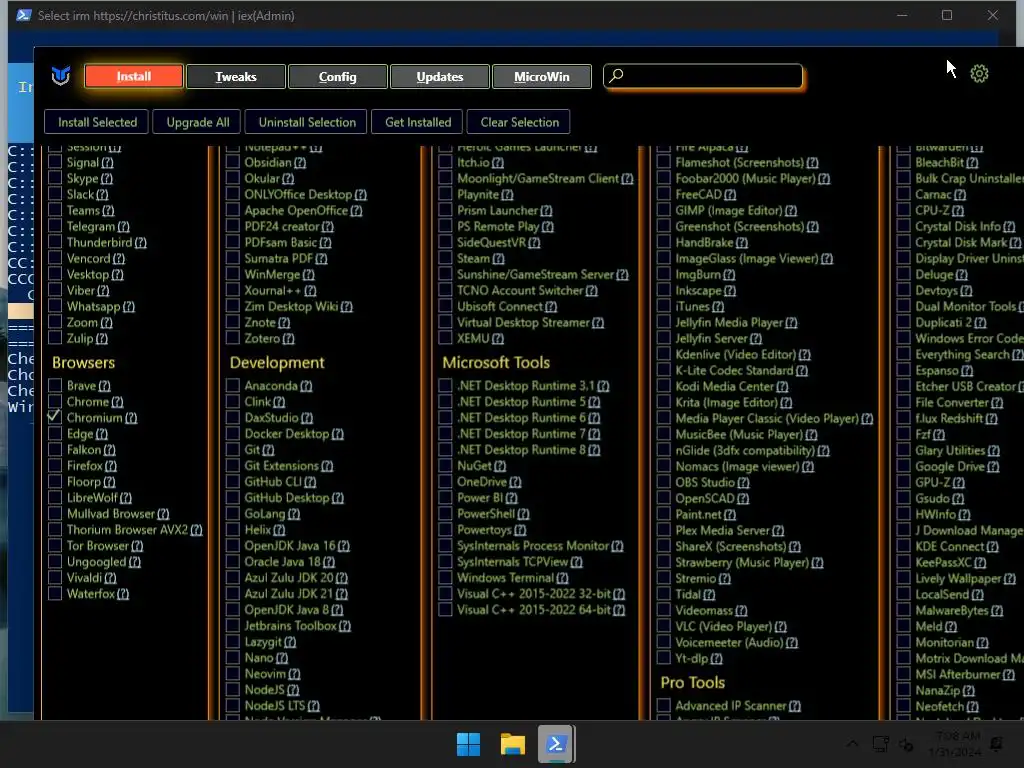
Task: Click the Upgrade All button
Action: [x=197, y=122]
